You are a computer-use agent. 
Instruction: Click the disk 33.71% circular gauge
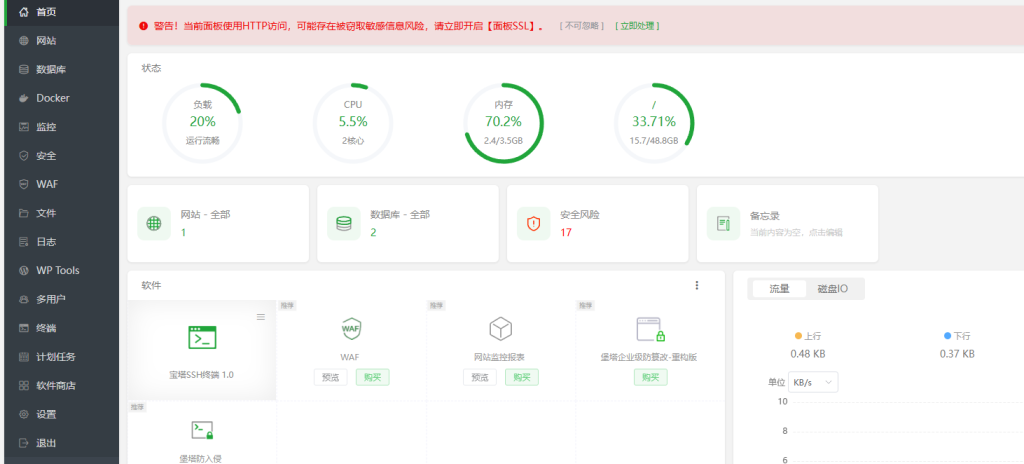654,123
